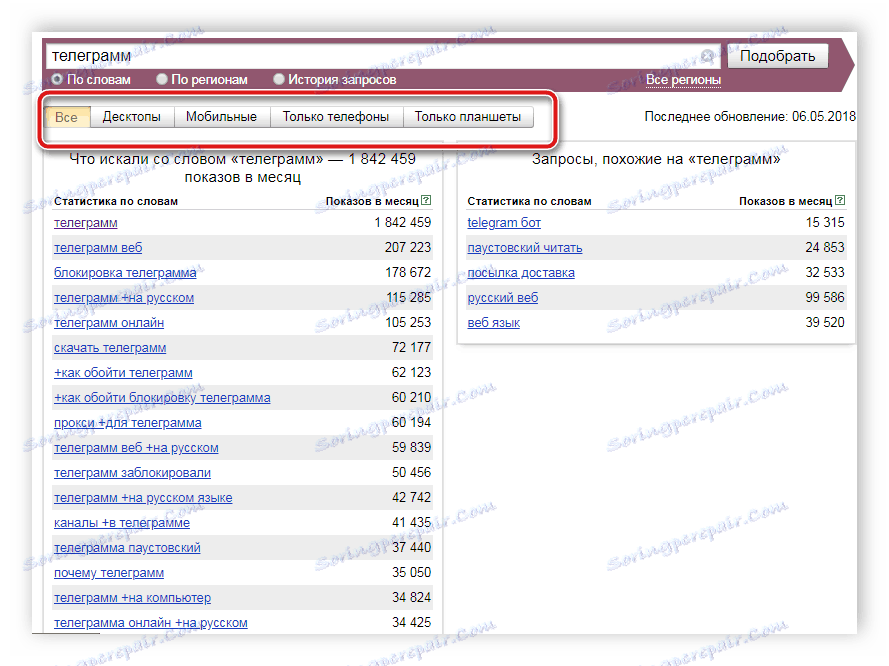889x666 pixels.
Task: Open the "почему телеграмм" link
Action: click(x=109, y=572)
